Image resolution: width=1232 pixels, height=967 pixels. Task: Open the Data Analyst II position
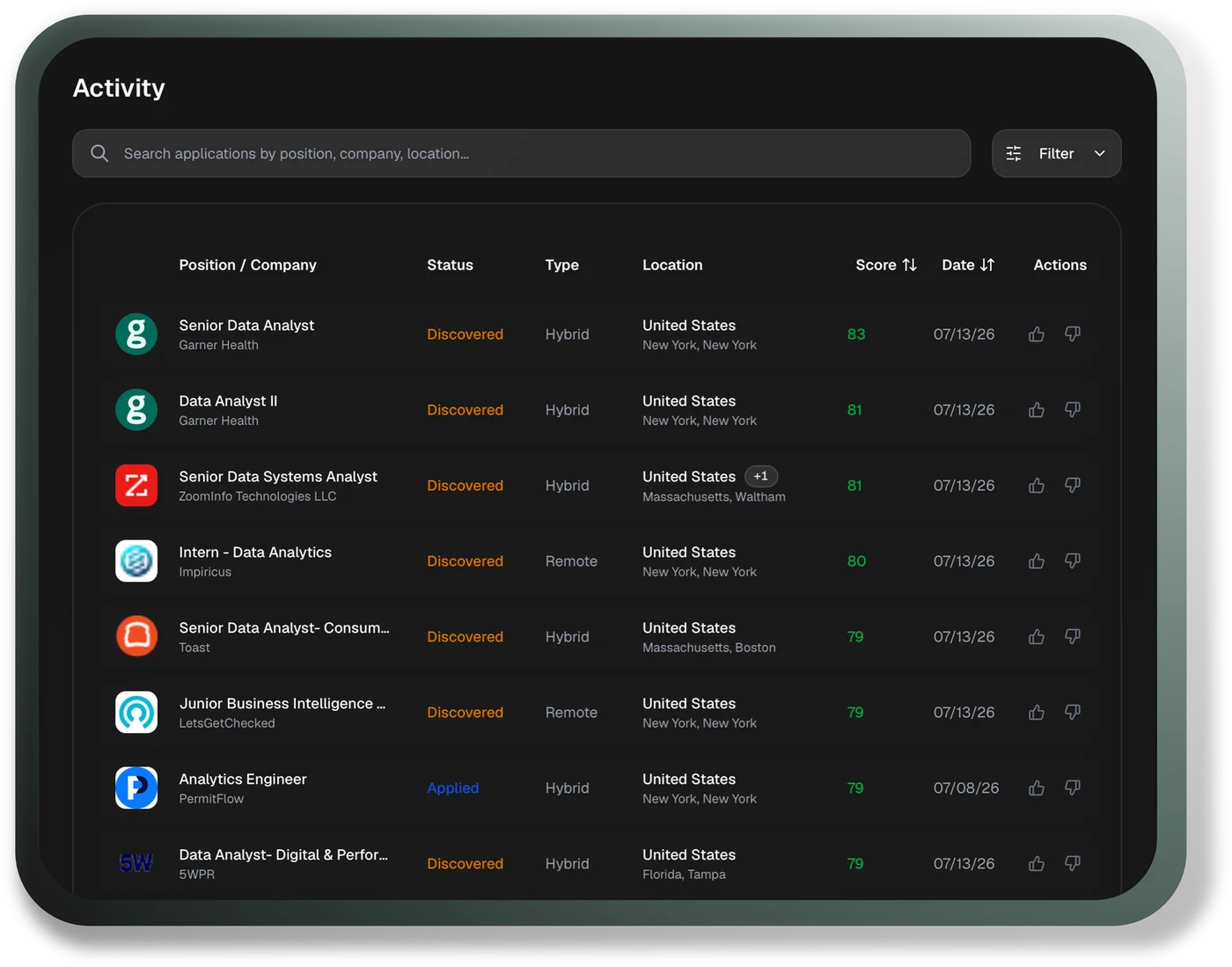(228, 401)
